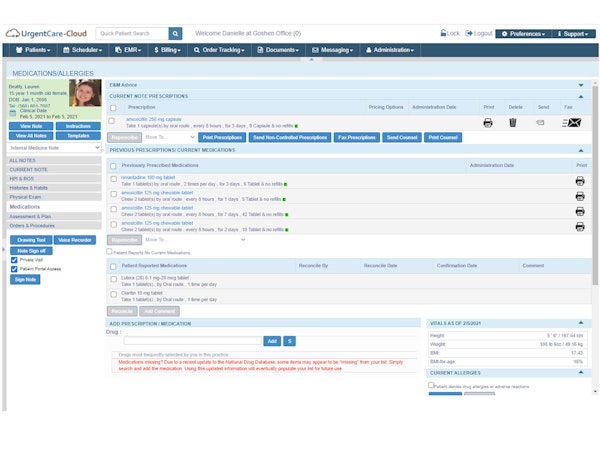The width and height of the screenshot is (600, 450).
Task: Collapse the Vitals as of 2/5/2021 panel
Action: pos(582,324)
